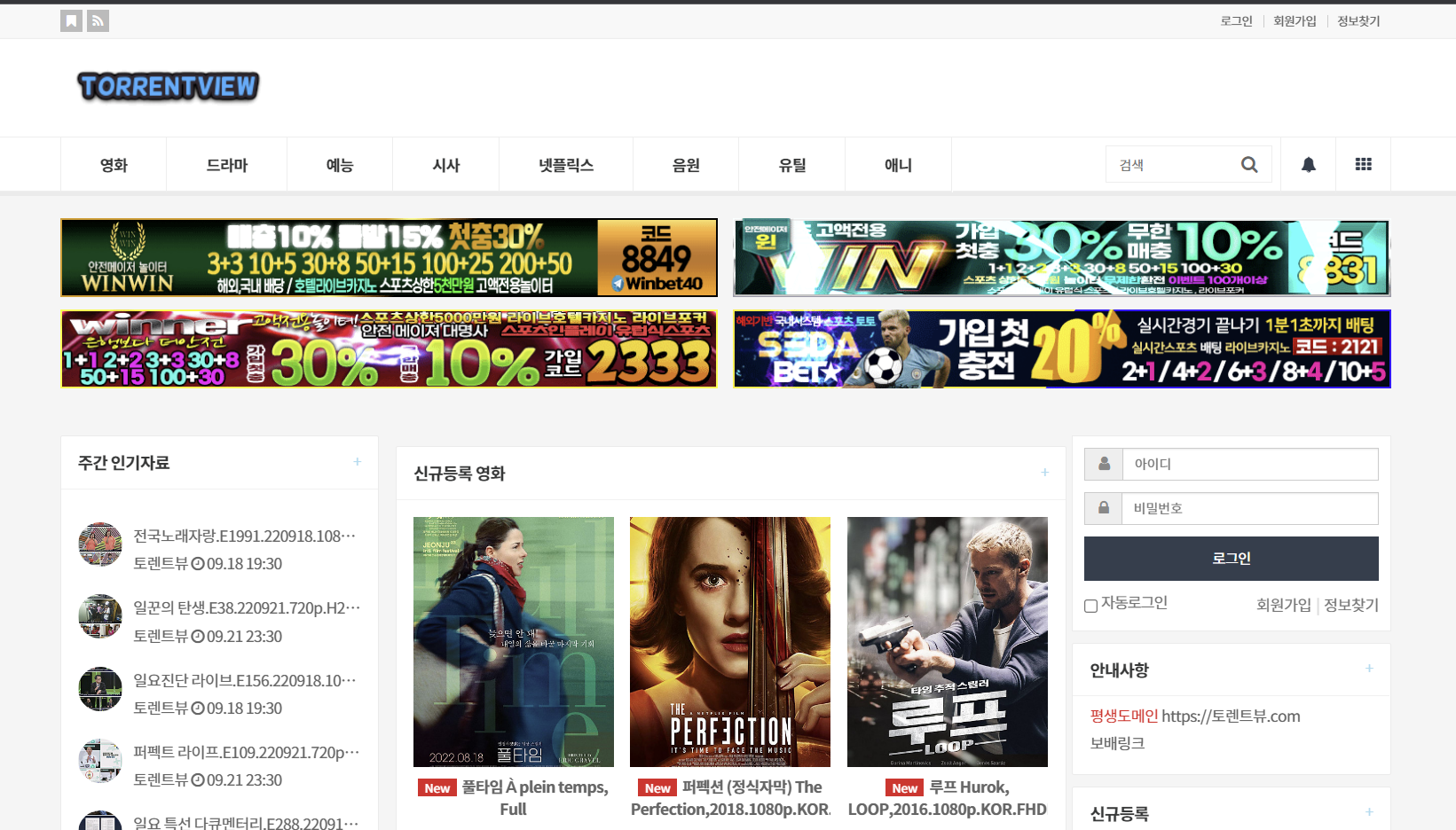The width and height of the screenshot is (1456, 830).
Task: Open 퍼펙션 (정식자막) title link
Action: 730,798
